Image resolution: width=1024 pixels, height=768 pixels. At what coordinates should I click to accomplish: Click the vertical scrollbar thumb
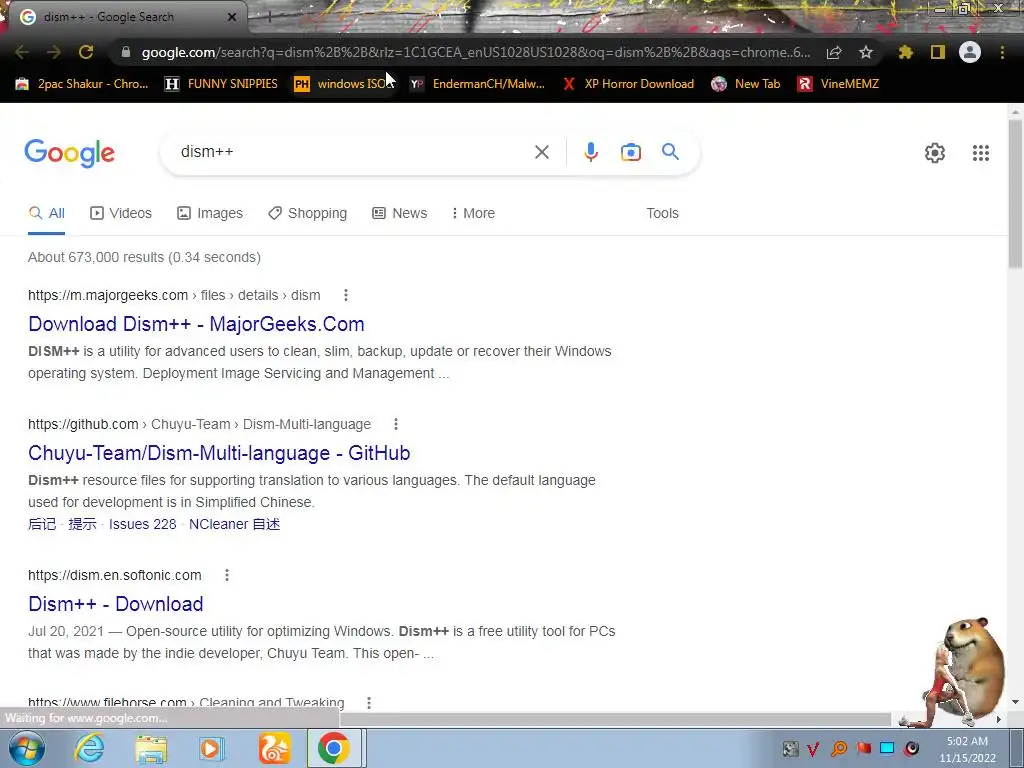tap(1015, 194)
